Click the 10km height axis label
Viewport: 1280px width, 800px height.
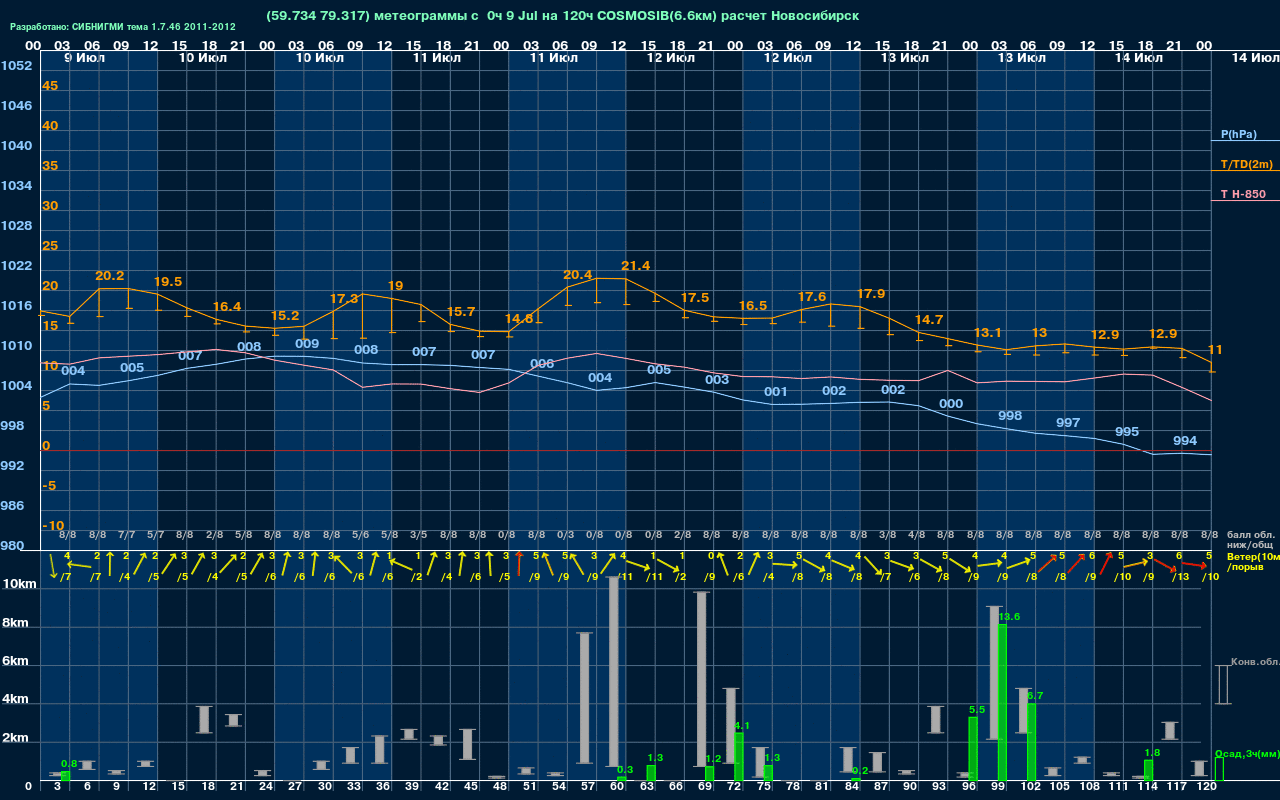point(18,584)
